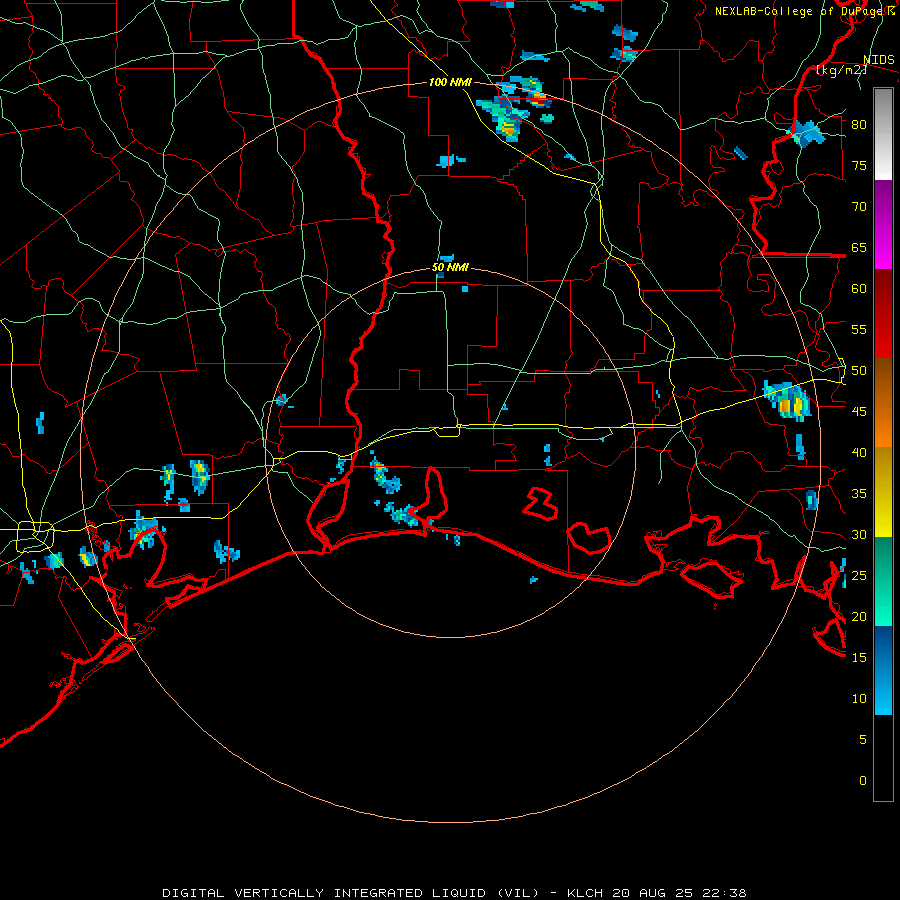Click the 100 NMI range ring label
Screen dimensions: 900x900
click(450, 82)
